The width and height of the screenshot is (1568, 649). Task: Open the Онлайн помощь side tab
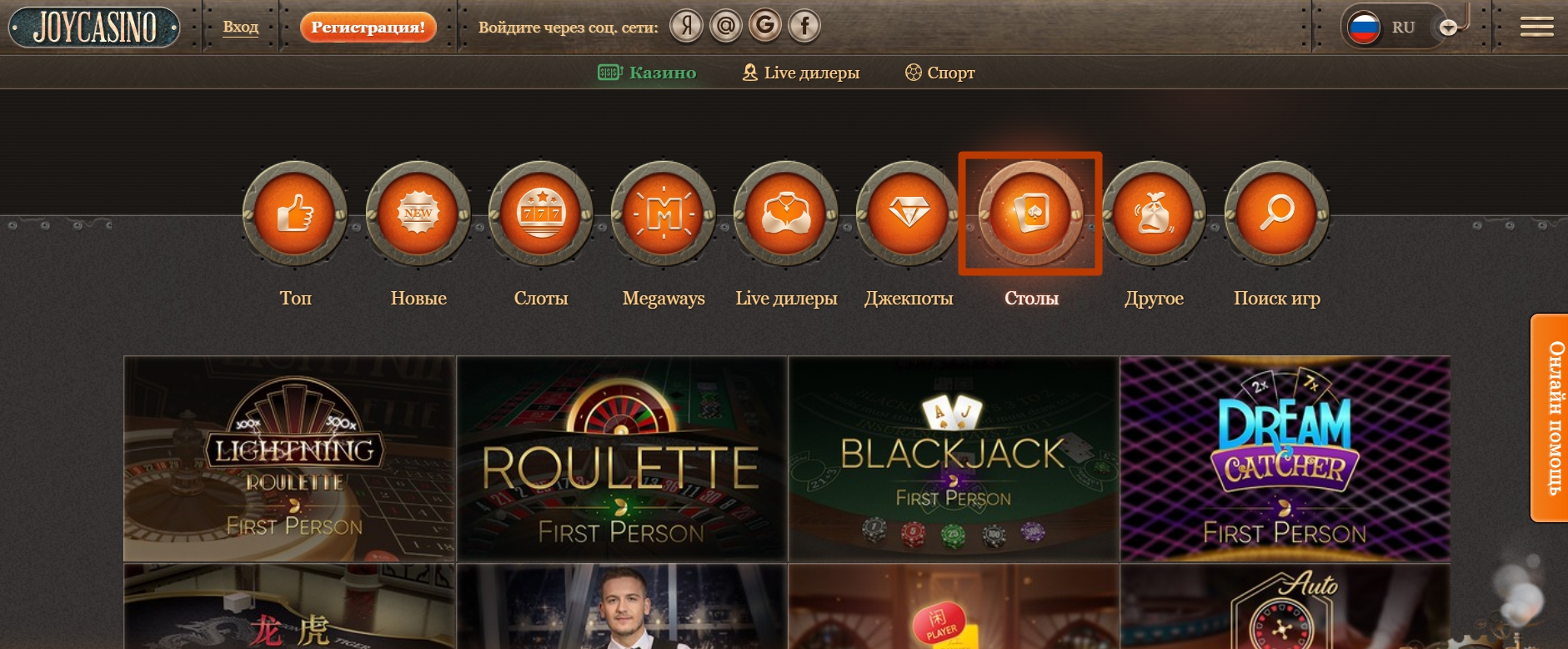point(1550,418)
